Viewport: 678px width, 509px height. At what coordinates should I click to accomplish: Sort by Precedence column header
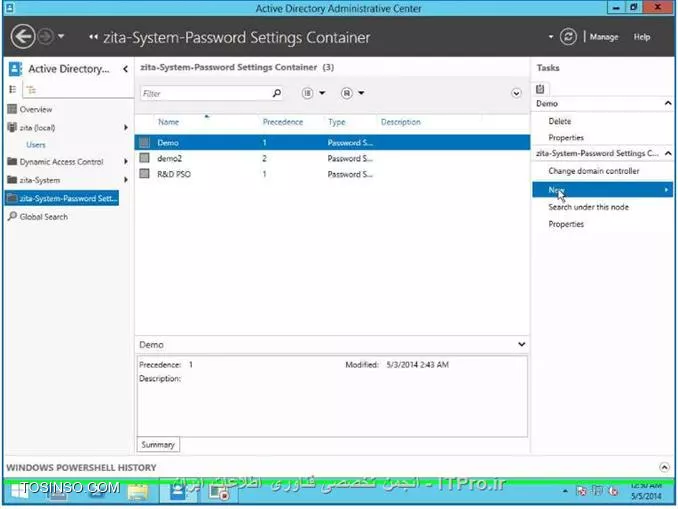[283, 122]
